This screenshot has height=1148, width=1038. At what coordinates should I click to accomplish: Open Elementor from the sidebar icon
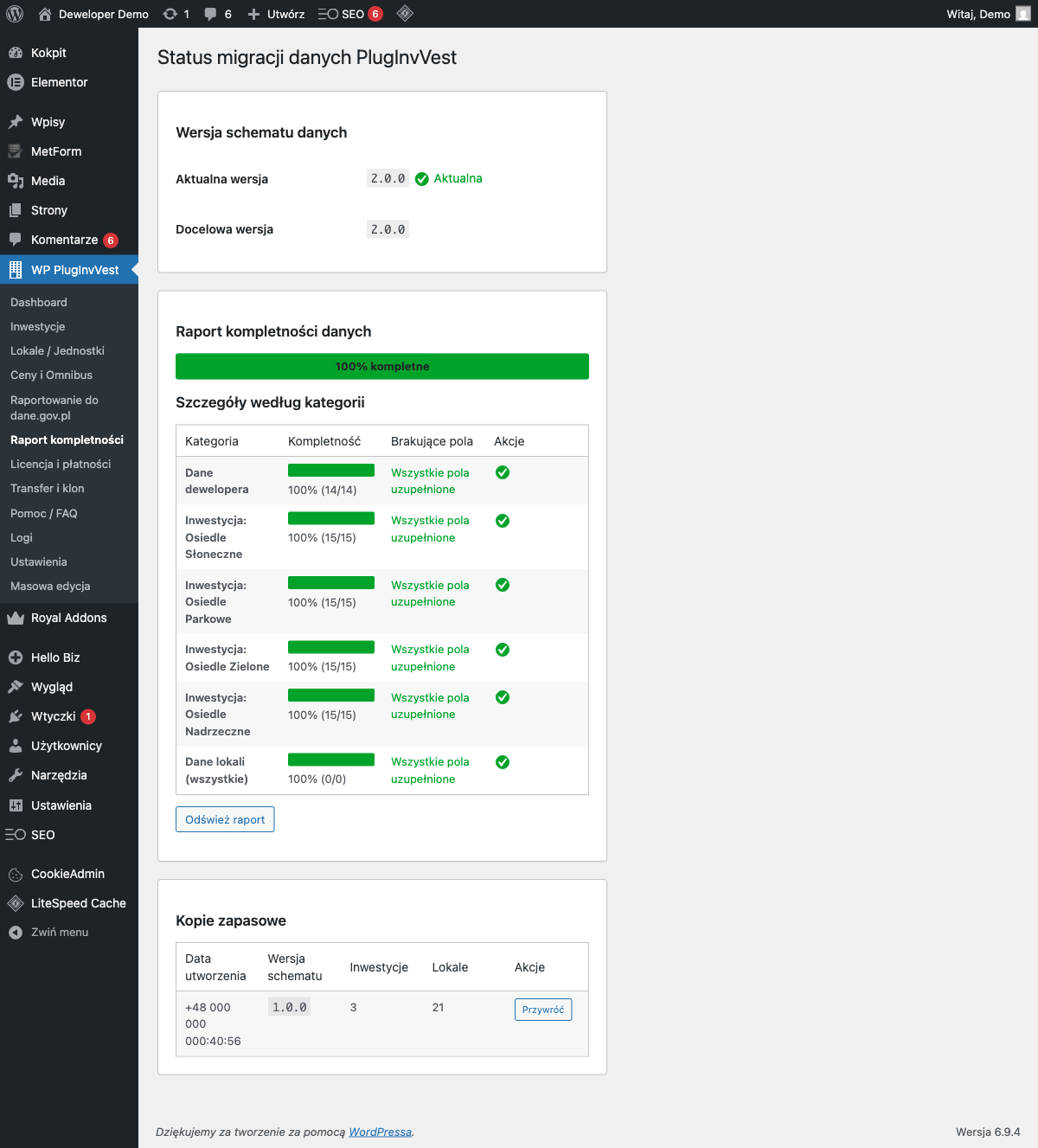[x=15, y=82]
